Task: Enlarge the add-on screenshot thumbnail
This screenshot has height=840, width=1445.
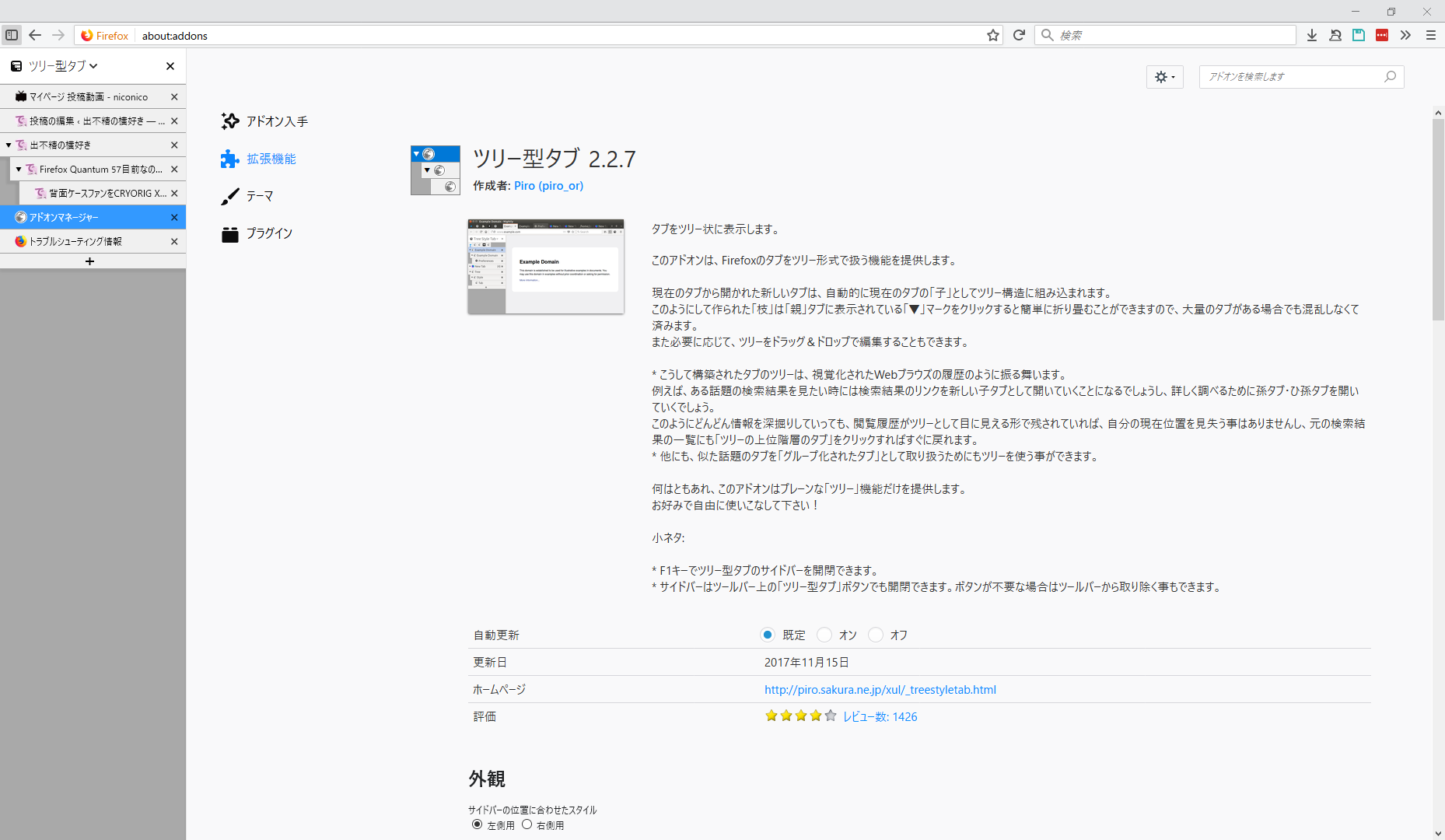Action: [x=546, y=267]
